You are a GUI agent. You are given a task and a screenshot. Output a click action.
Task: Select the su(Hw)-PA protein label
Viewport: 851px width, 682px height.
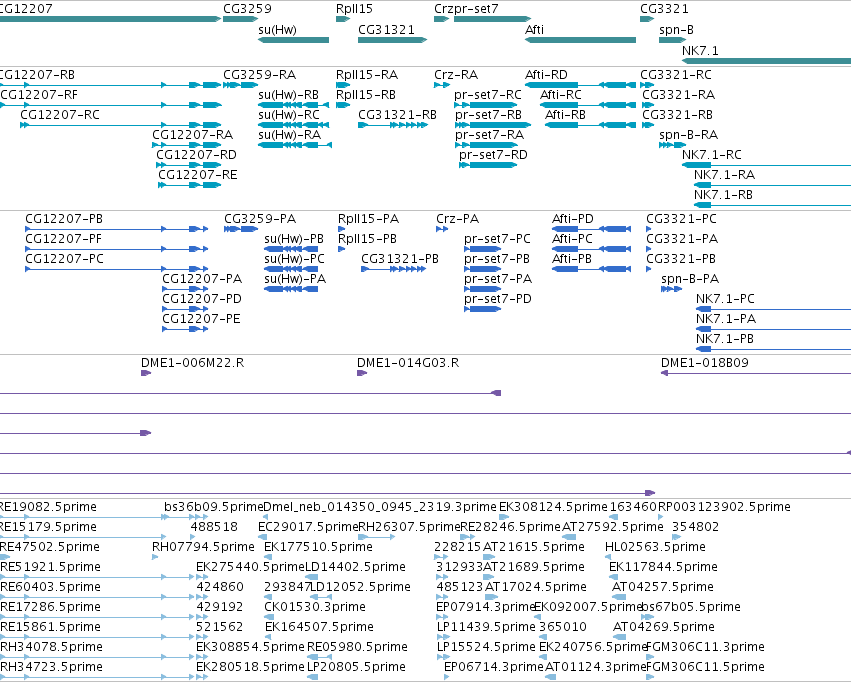(x=295, y=279)
